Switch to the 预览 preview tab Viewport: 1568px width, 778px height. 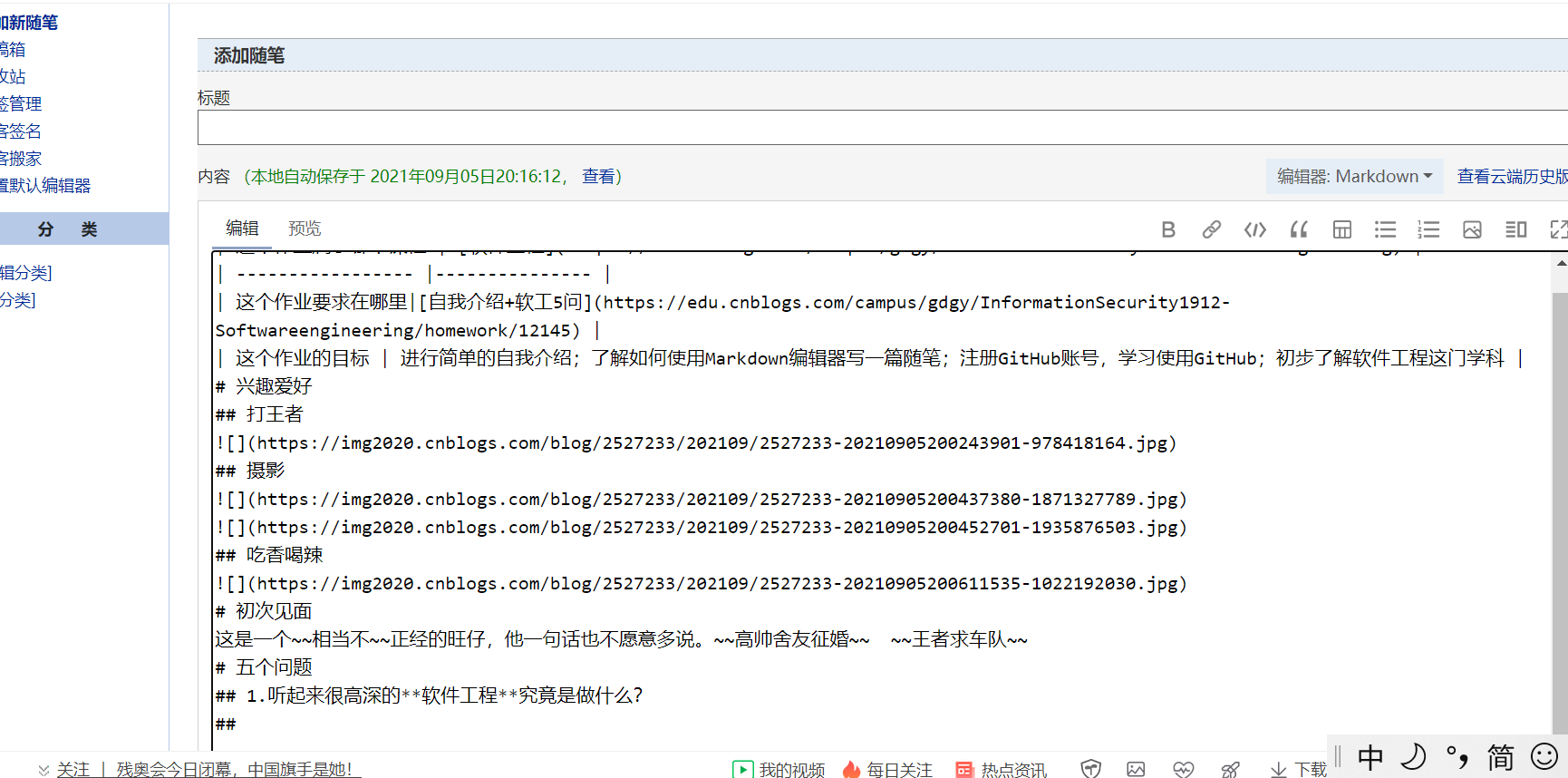coord(305,229)
